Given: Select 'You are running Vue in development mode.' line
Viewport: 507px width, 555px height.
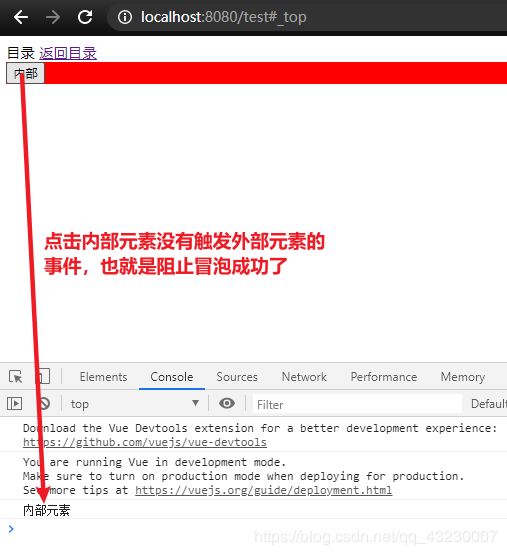Looking at the screenshot, I should (x=154, y=462).
